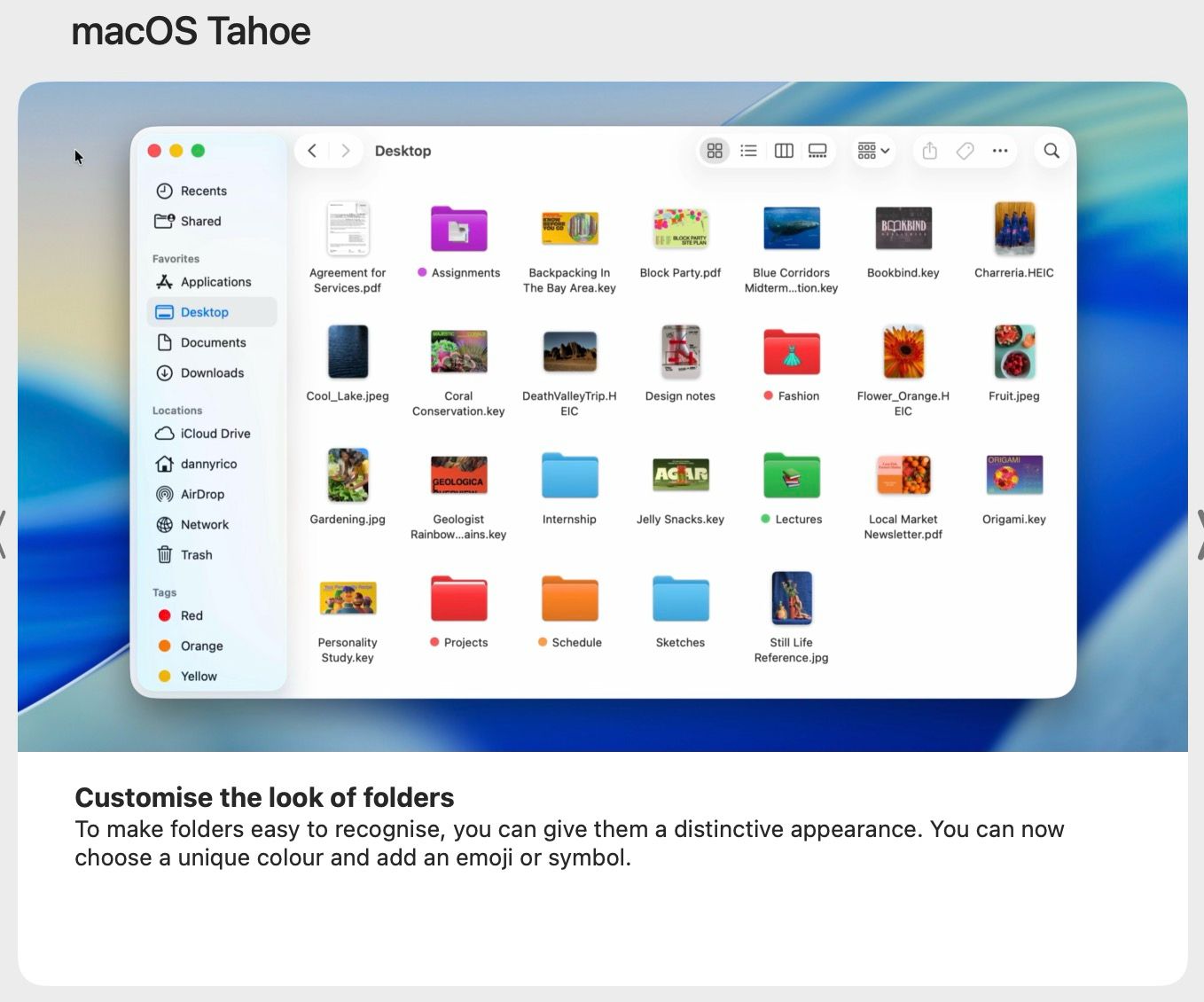Viewport: 1204px width, 1002px height.
Task: Switch to icon grid view
Action: coord(715,151)
